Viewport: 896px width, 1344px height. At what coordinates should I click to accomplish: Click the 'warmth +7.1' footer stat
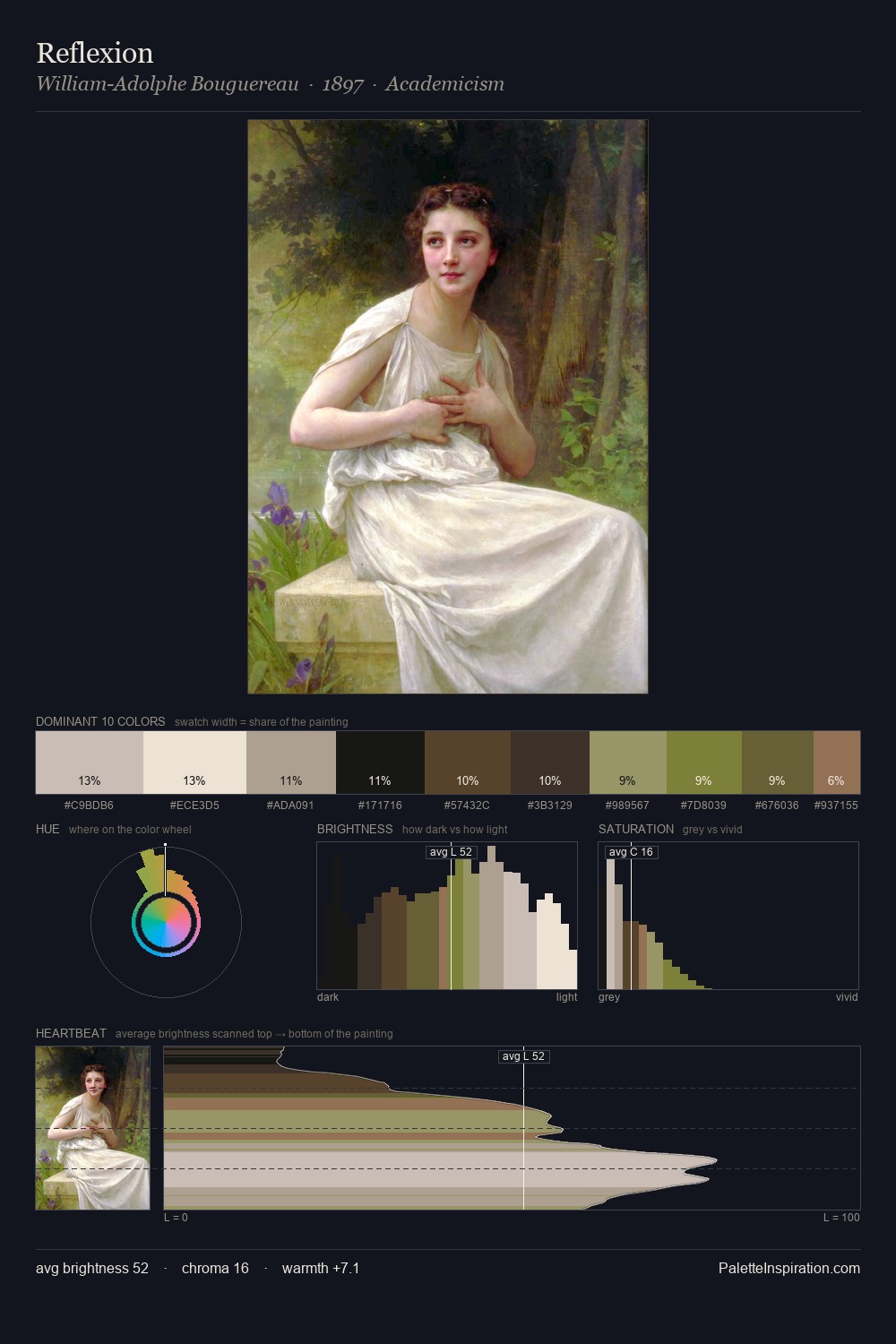(321, 1268)
